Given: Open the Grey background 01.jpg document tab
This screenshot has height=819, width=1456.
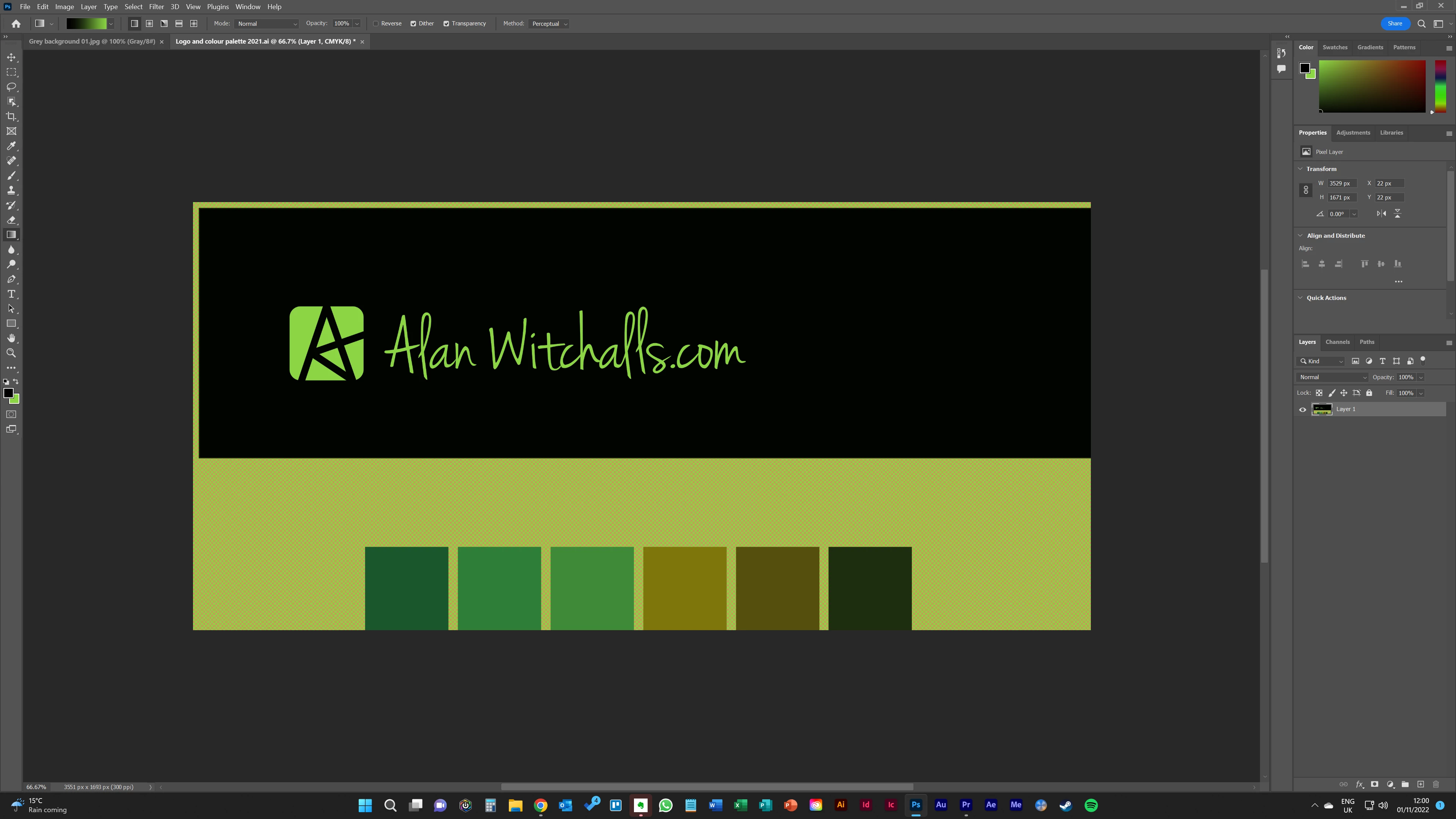Looking at the screenshot, I should point(92,41).
